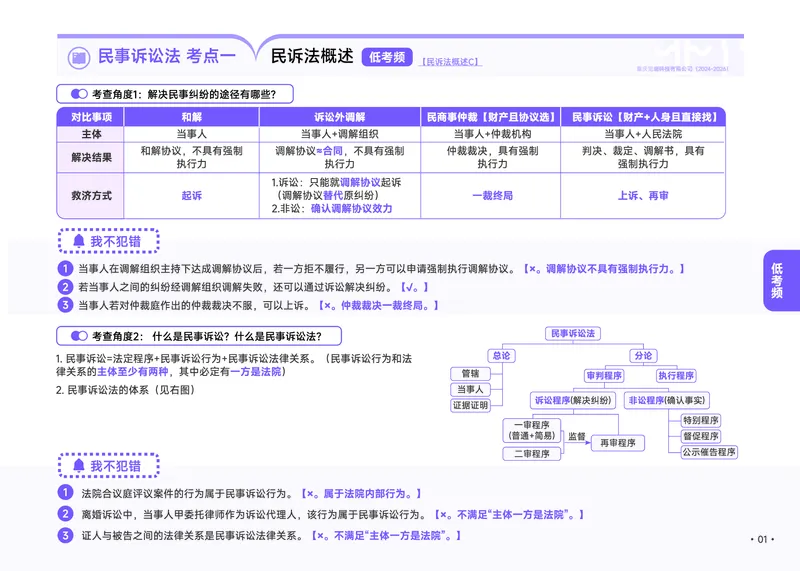
Task: Click the answer 【×。仲裁裁决一裁终局。】
Action: pyautogui.click(x=378, y=305)
